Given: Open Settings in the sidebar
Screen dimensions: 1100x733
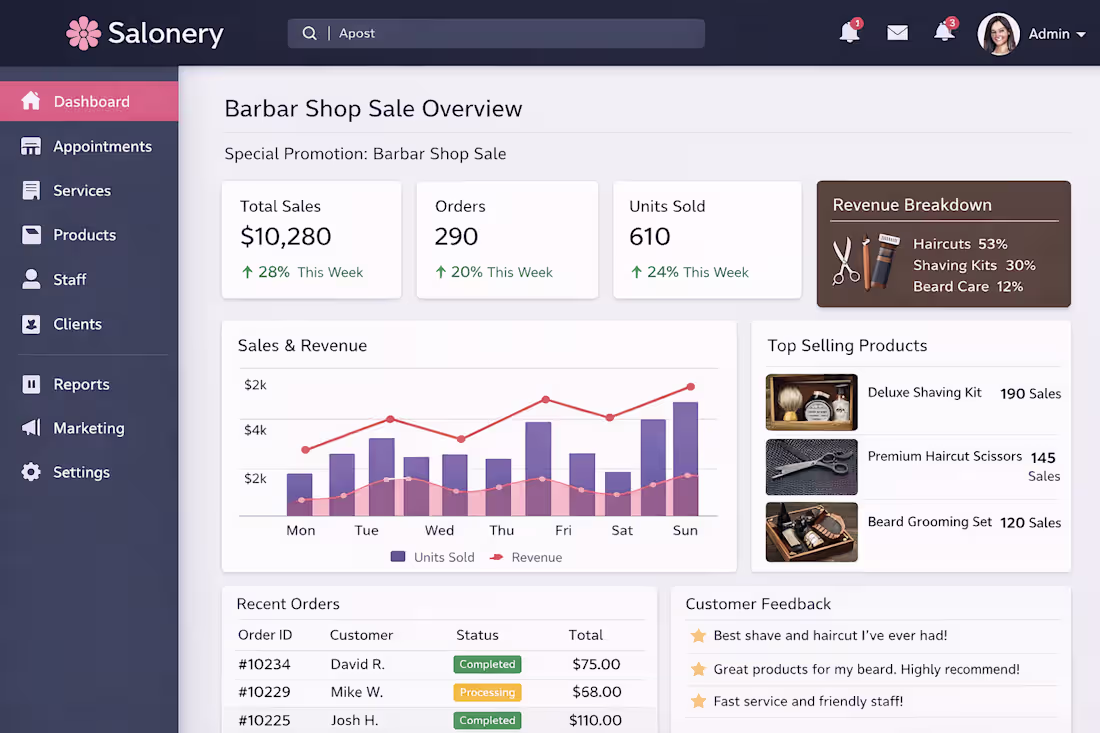Looking at the screenshot, I should pyautogui.click(x=89, y=472).
